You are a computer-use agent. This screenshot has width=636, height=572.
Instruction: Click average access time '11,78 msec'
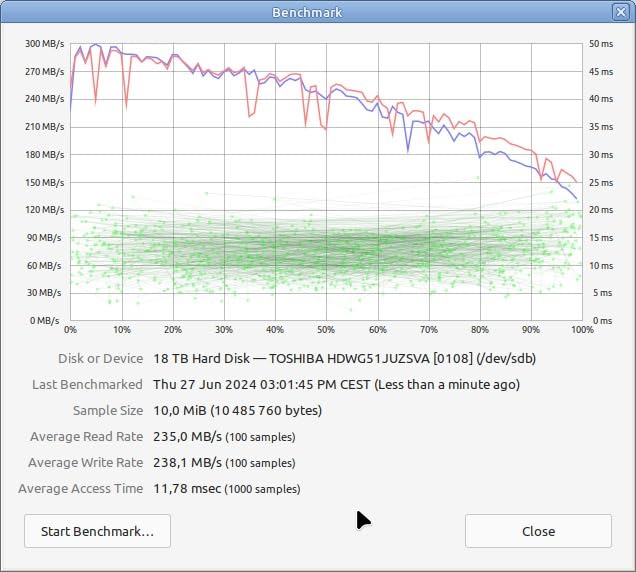tap(187, 488)
